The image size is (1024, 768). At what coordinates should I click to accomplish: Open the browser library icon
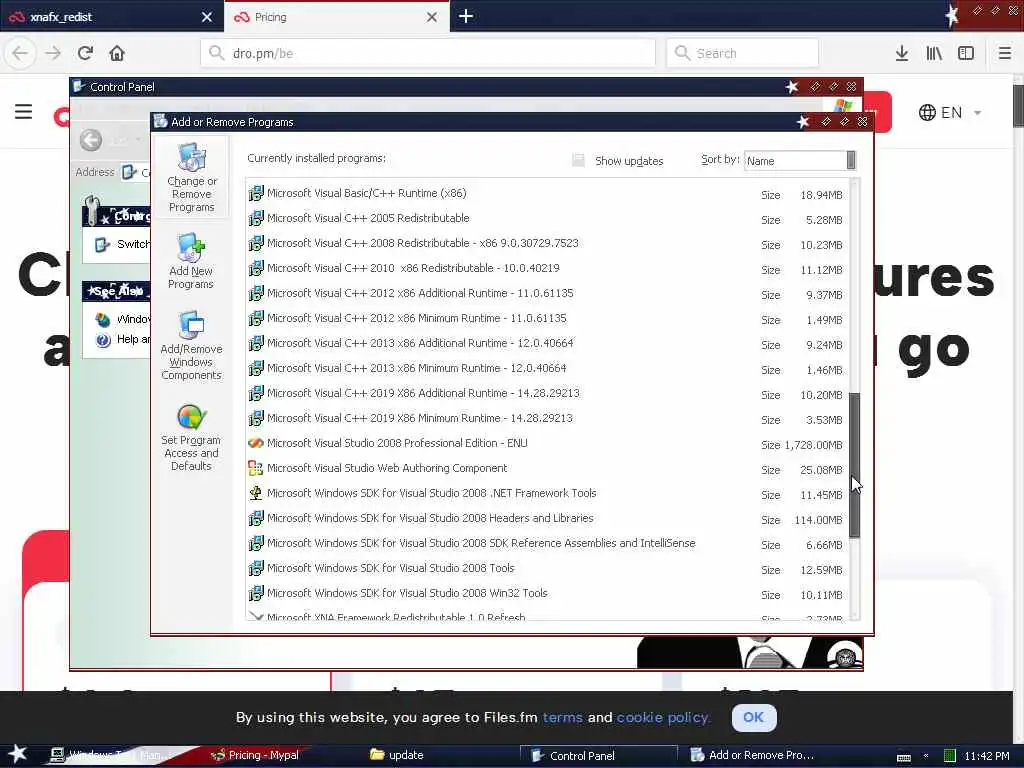pos(934,53)
